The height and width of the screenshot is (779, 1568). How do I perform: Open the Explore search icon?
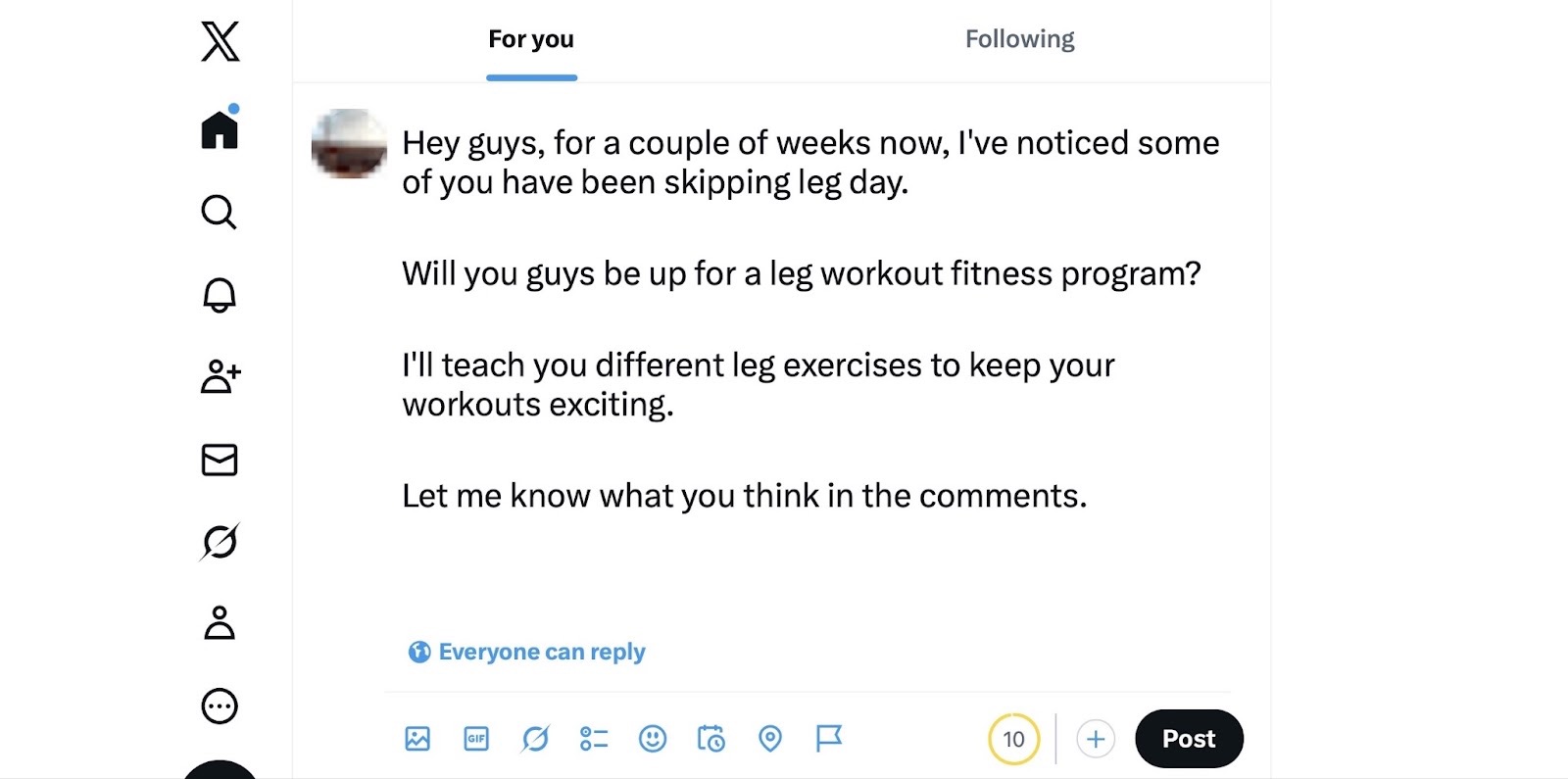219,213
